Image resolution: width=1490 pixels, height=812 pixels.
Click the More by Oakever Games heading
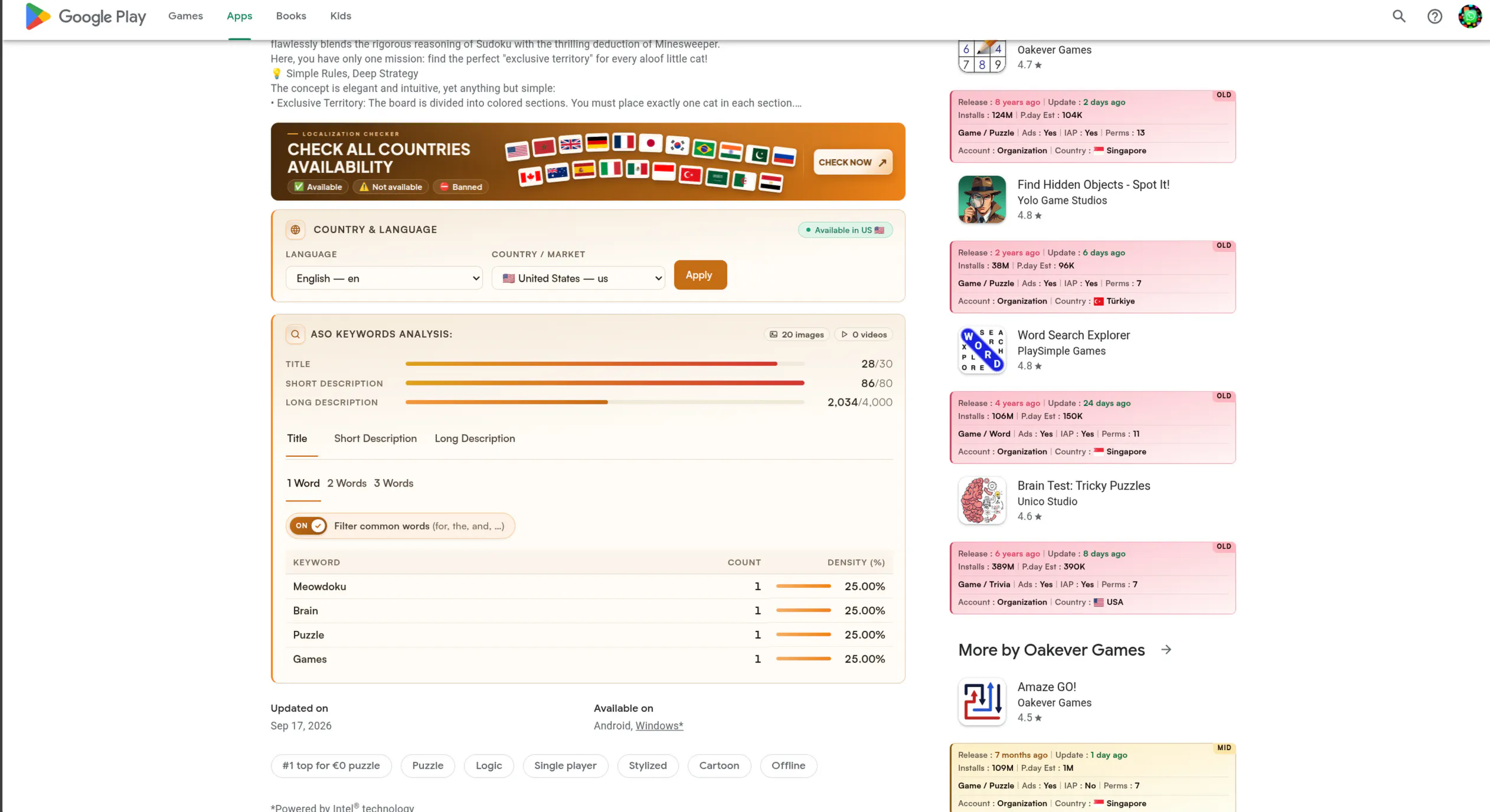pos(1051,650)
